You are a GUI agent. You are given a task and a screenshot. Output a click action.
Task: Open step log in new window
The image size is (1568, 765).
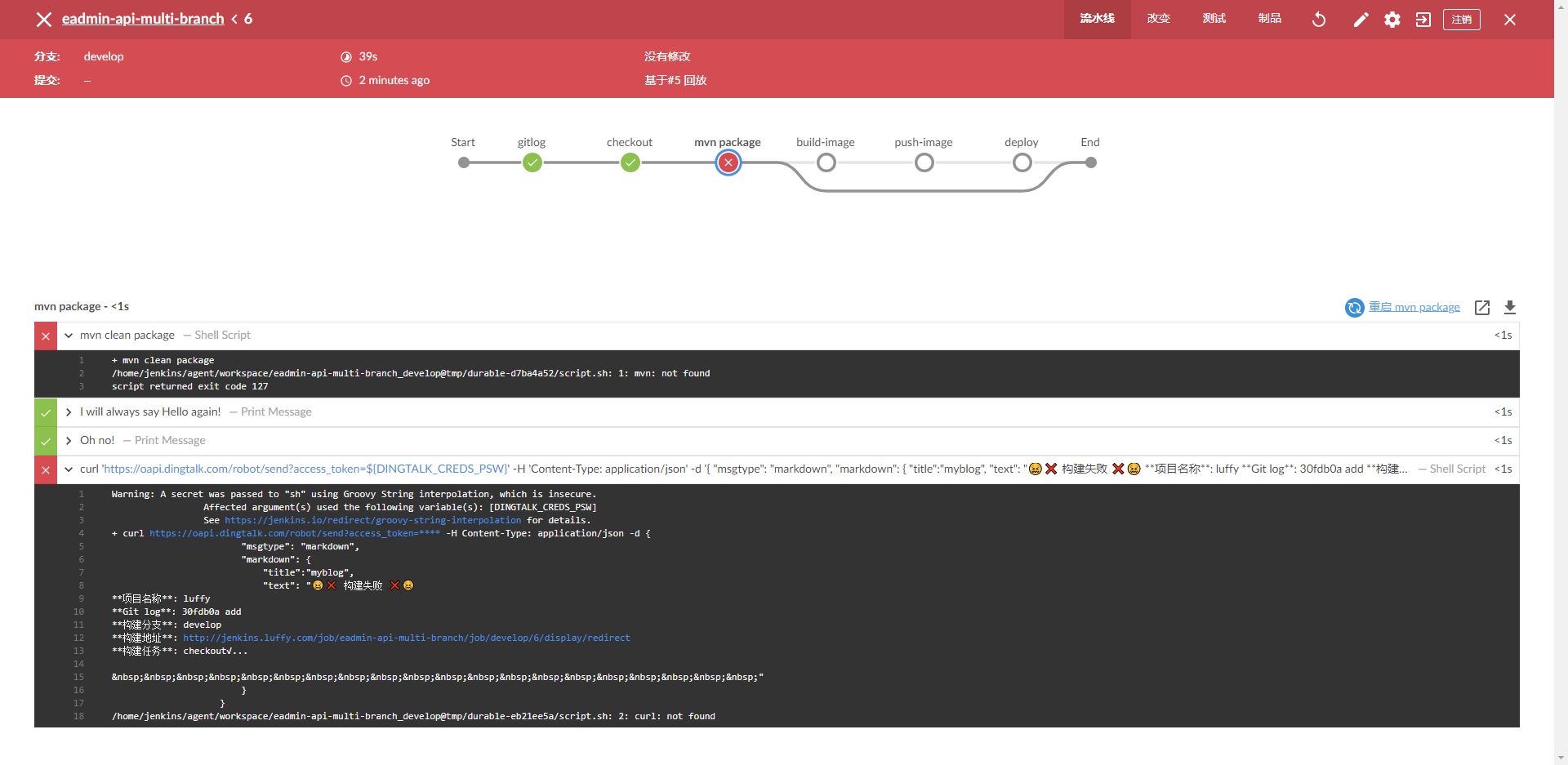click(1481, 307)
